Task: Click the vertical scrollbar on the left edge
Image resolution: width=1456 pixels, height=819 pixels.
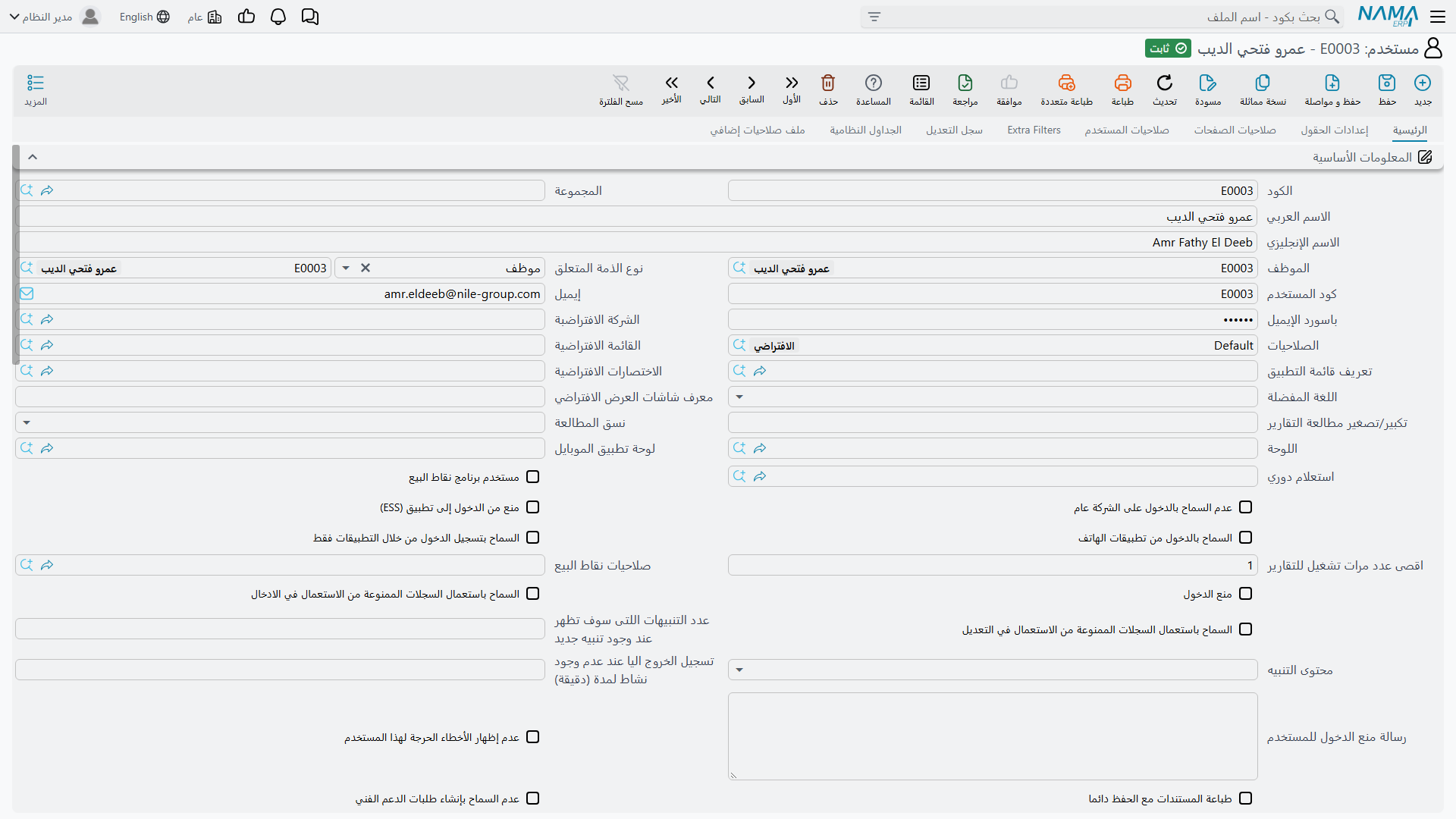Action: pos(16,255)
